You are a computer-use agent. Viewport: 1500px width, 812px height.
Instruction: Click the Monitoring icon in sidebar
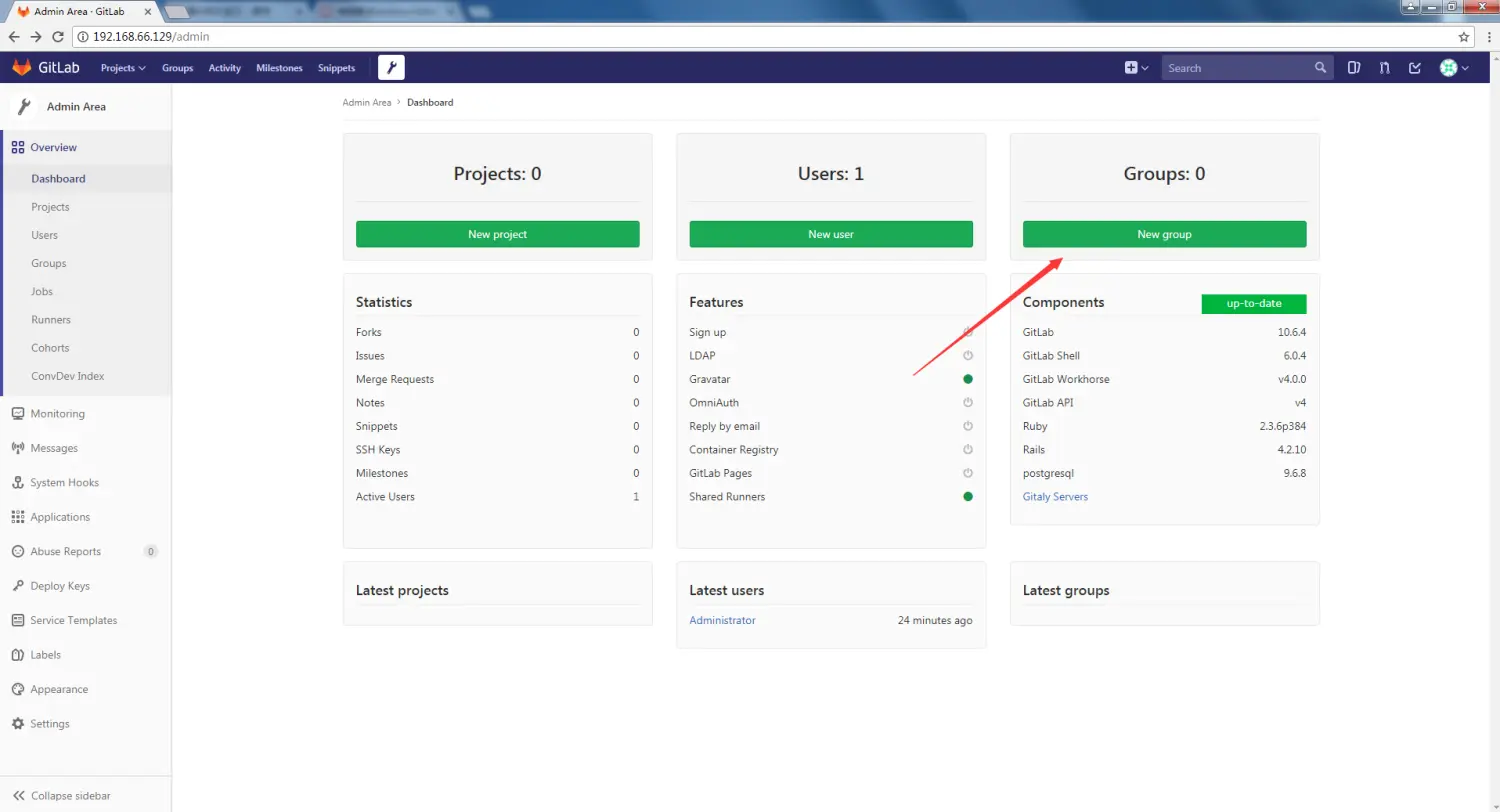click(x=17, y=414)
